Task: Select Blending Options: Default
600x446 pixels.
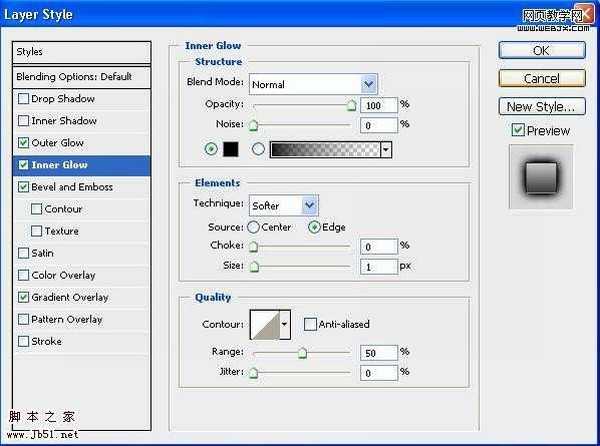Action: [x=74, y=77]
